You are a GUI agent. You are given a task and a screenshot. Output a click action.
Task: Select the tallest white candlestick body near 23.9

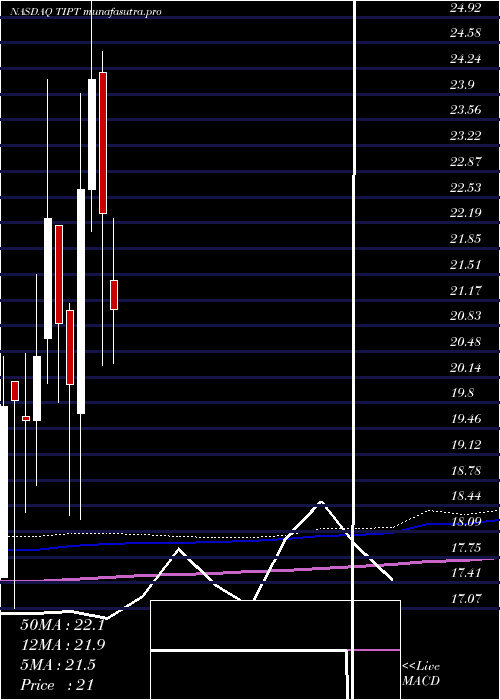click(x=92, y=134)
